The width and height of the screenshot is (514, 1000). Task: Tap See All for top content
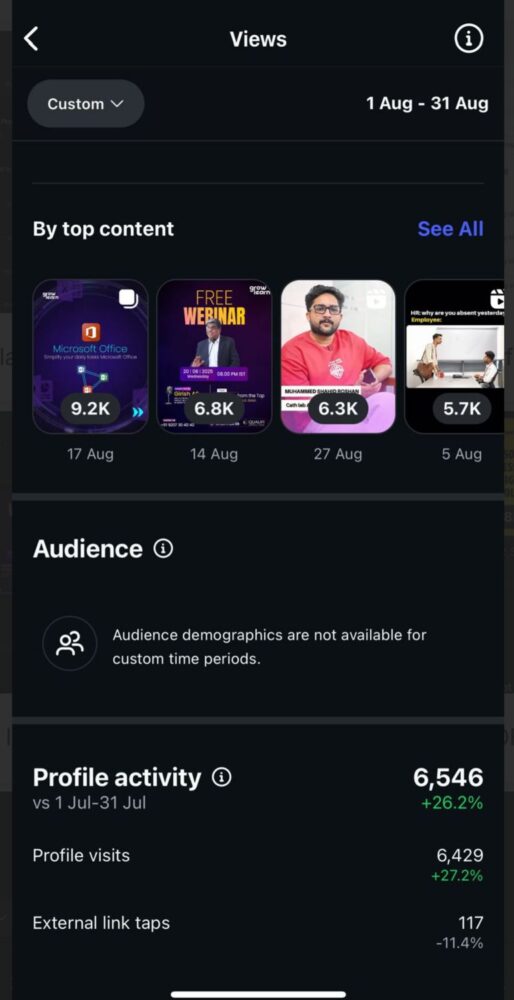[450, 228]
